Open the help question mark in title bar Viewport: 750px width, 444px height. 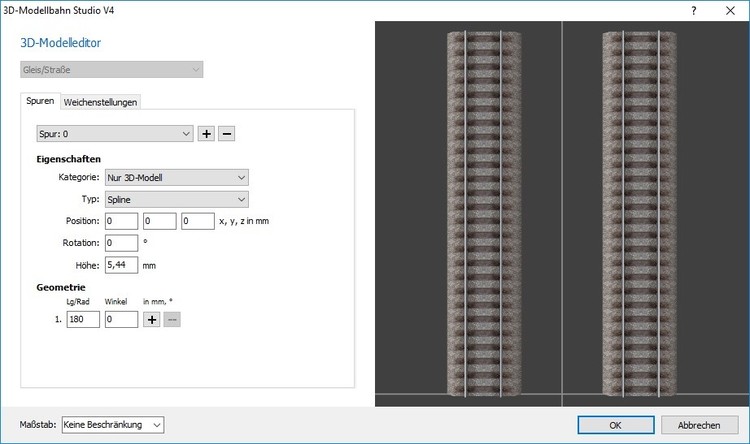[x=694, y=11]
